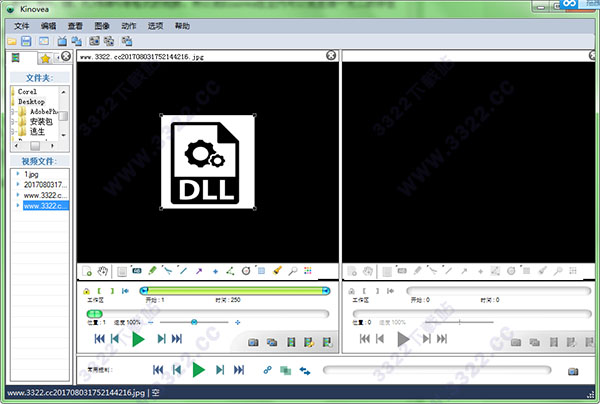Set working zone end bracket in left player
Viewport: 600px width, 404px height.
(x=112, y=291)
